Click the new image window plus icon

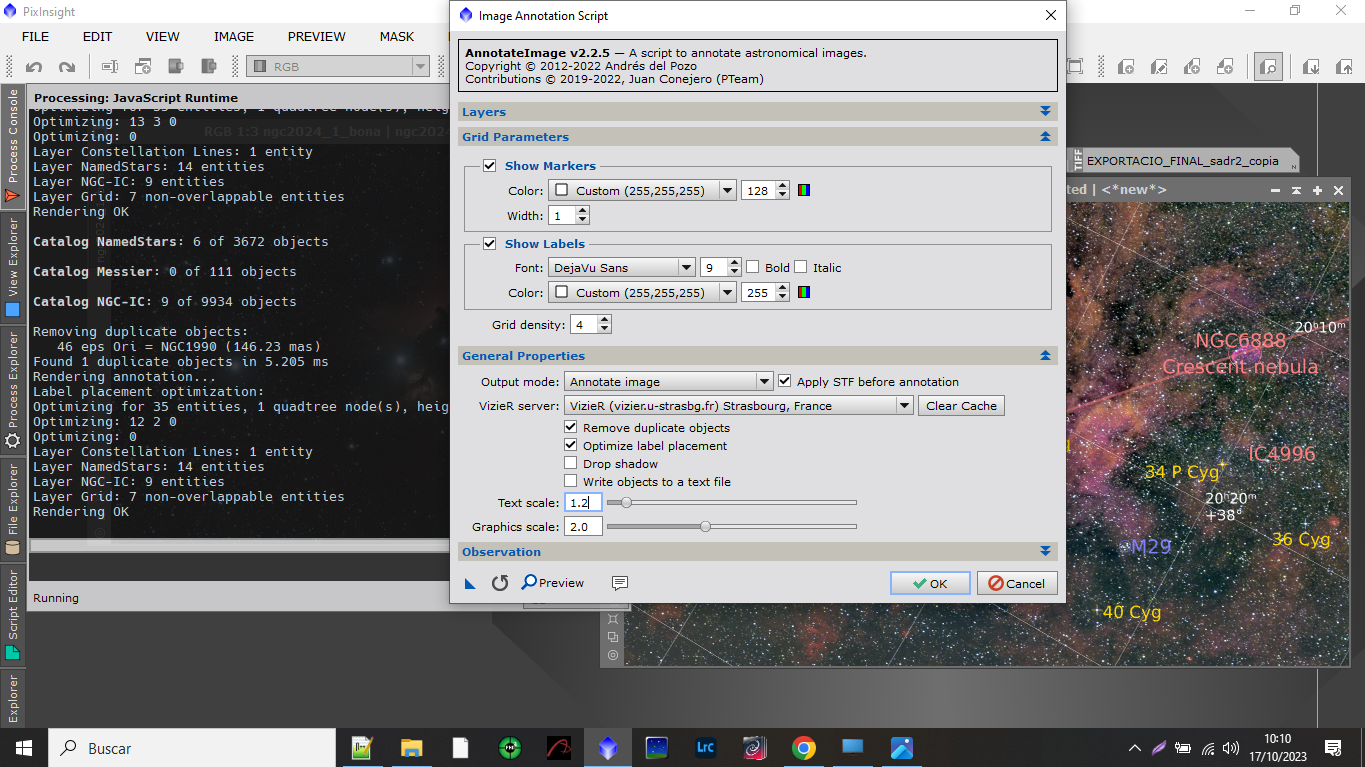(143, 67)
